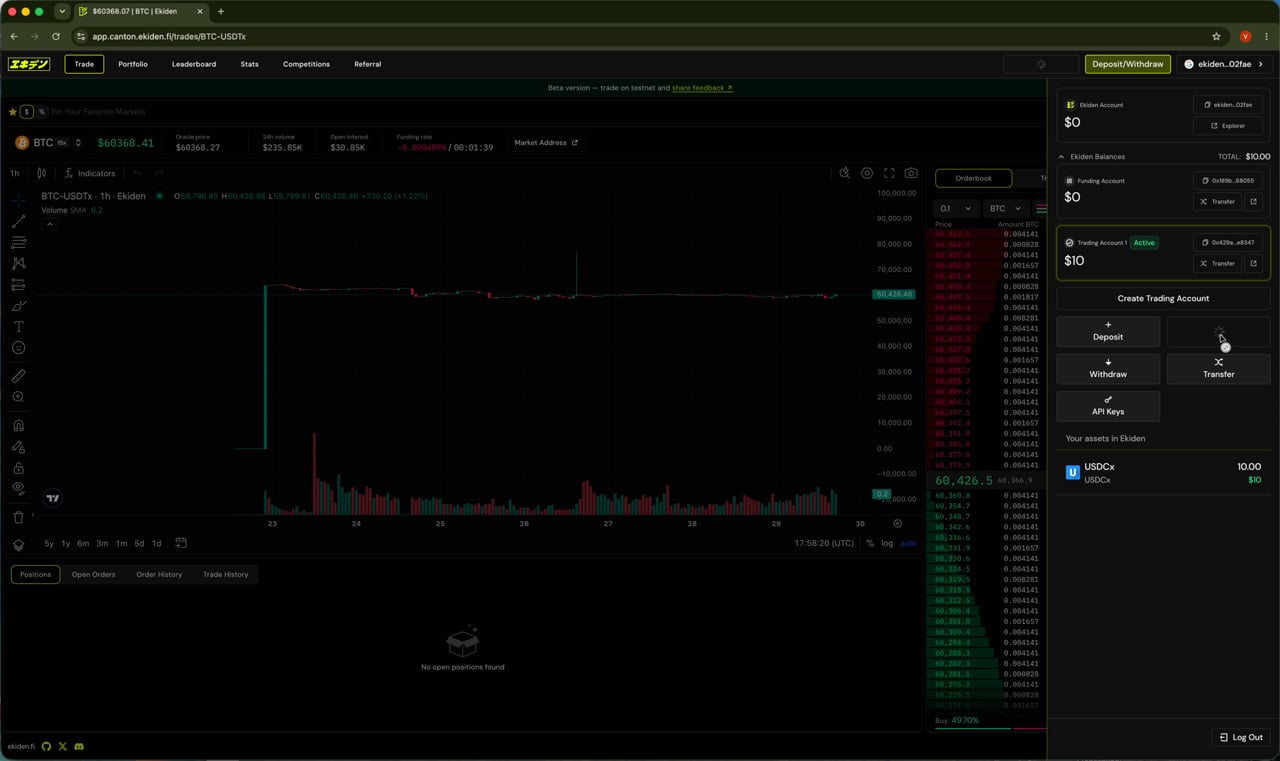
Task: Collapse the Ekiden Balances section
Action: tap(1061, 157)
